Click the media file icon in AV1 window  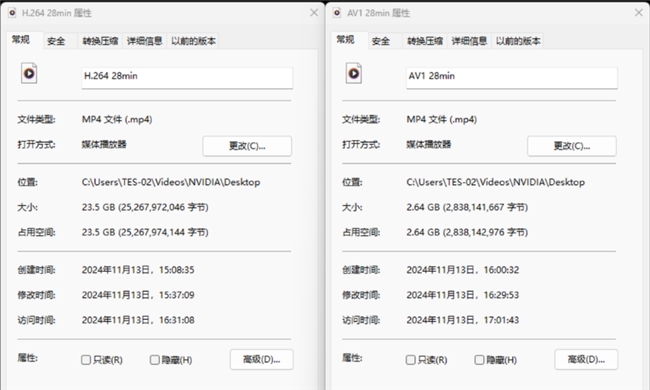click(354, 73)
